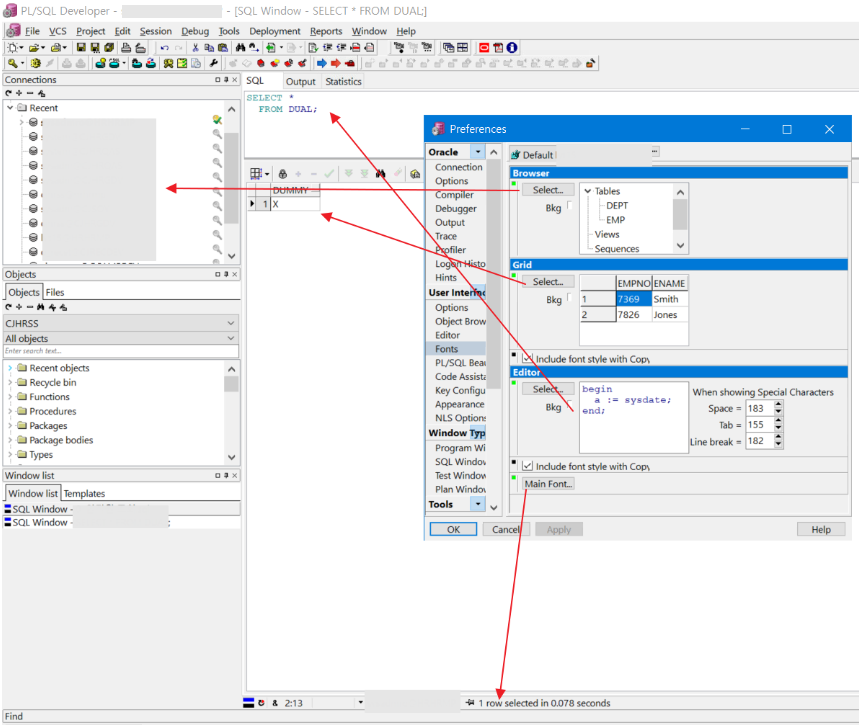This screenshot has height=725, width=859.
Task: Switch to the Output tab
Action: [x=301, y=82]
